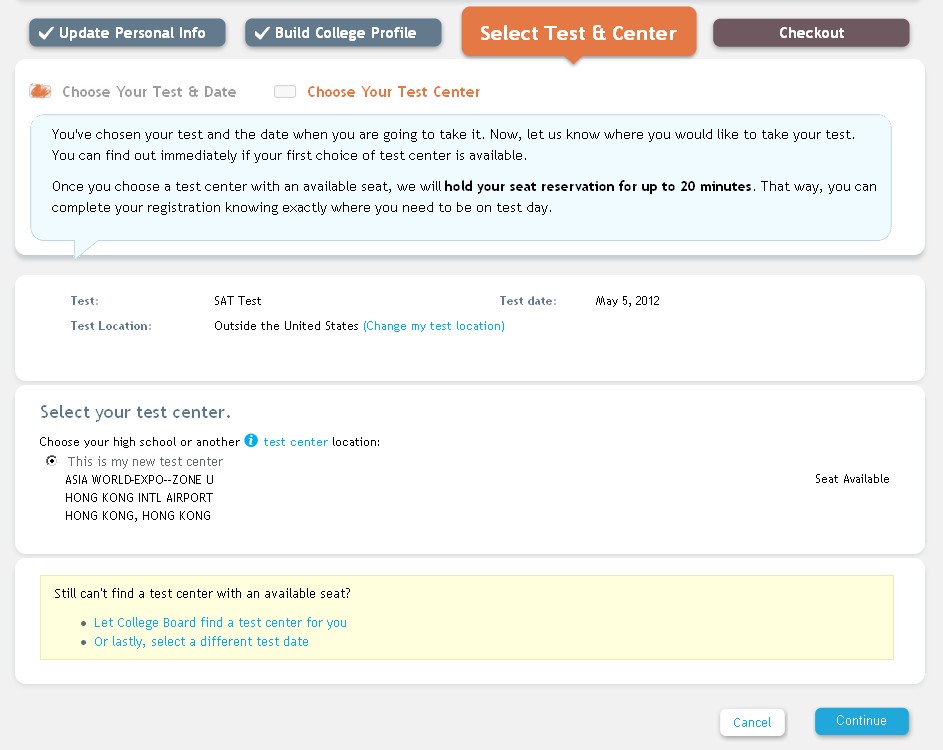This screenshot has width=943, height=750.
Task: Go to the Build College Profile tab
Action: 342,33
